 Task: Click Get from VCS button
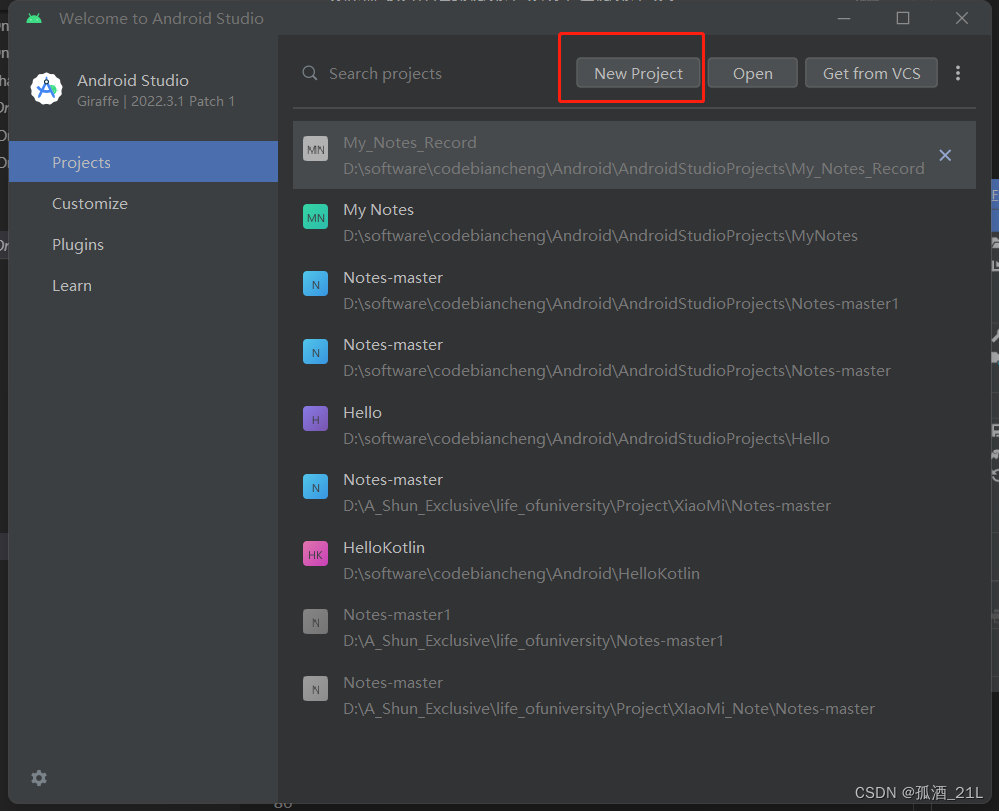(871, 73)
